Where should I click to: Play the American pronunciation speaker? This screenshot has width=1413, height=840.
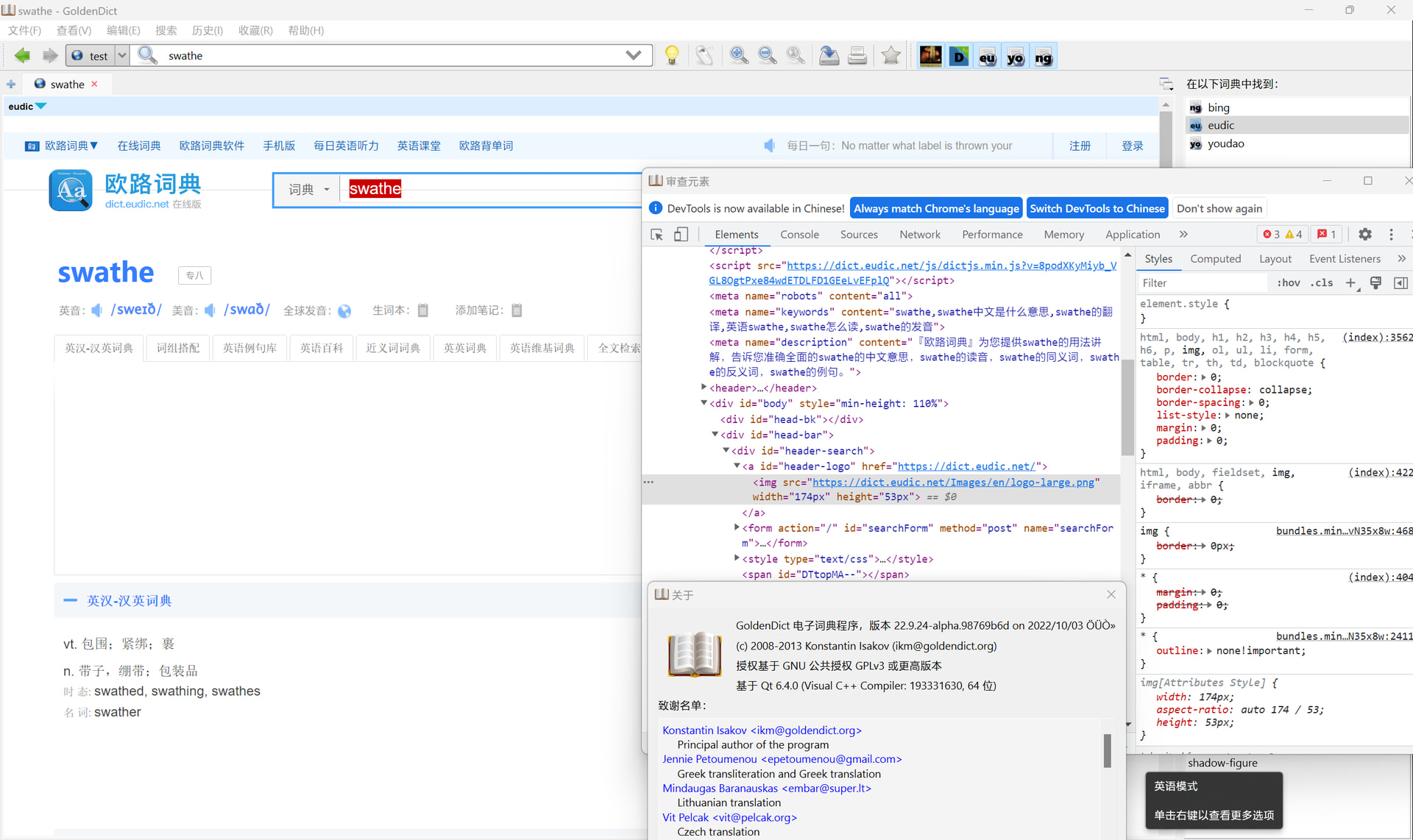pos(210,310)
